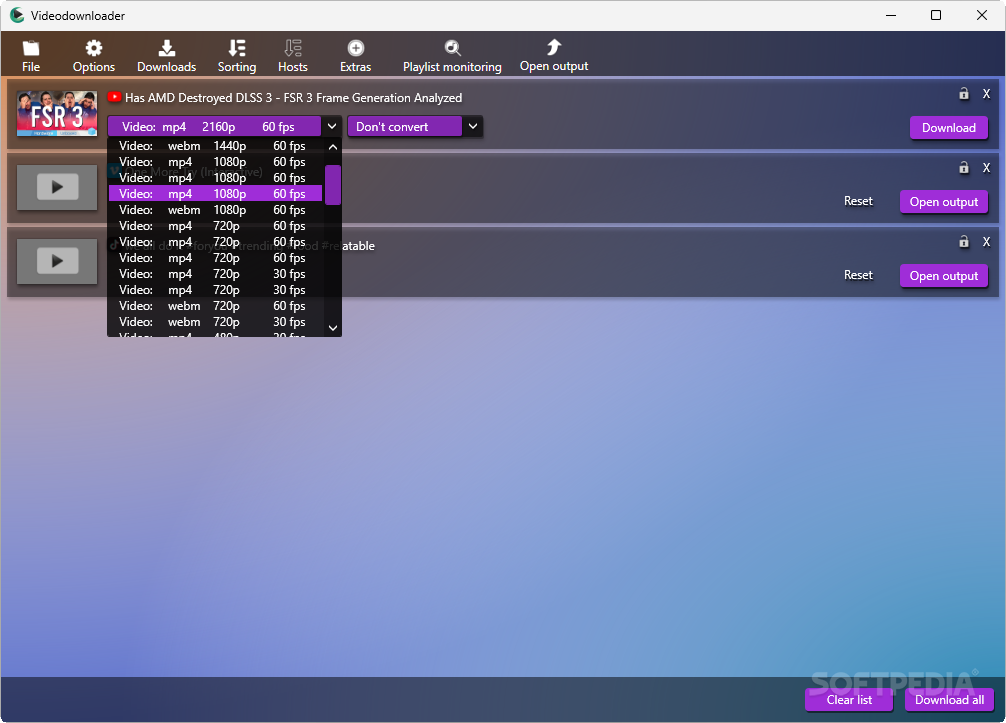
Task: Open the Downloads toolbar item
Action: 166,56
